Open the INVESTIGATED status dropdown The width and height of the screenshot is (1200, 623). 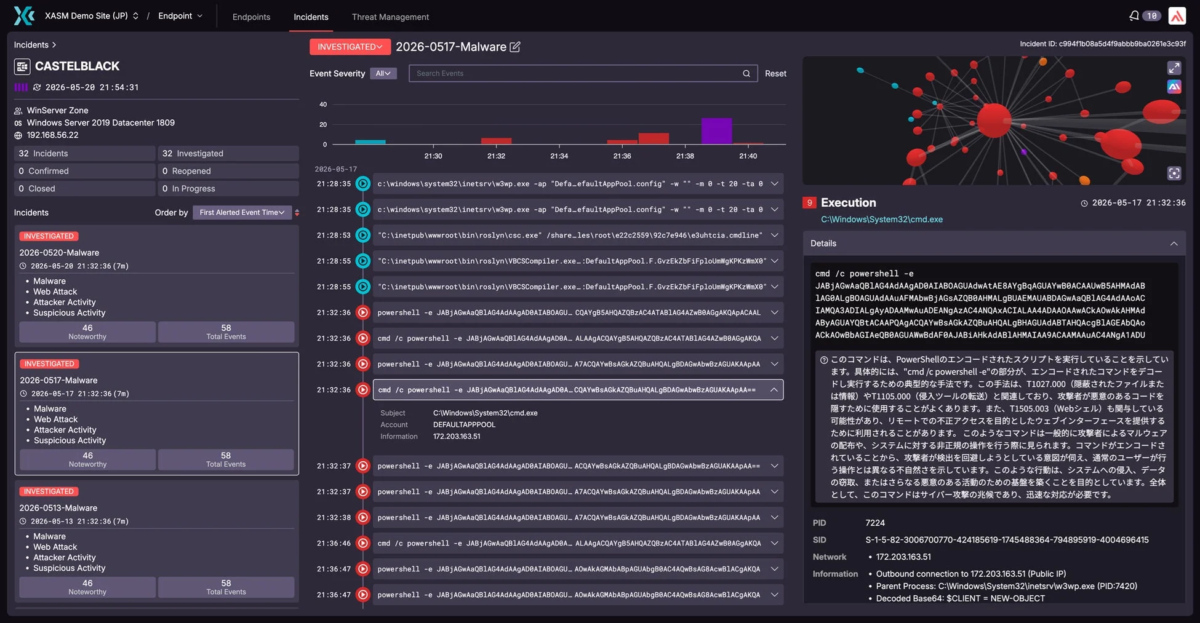(x=350, y=46)
